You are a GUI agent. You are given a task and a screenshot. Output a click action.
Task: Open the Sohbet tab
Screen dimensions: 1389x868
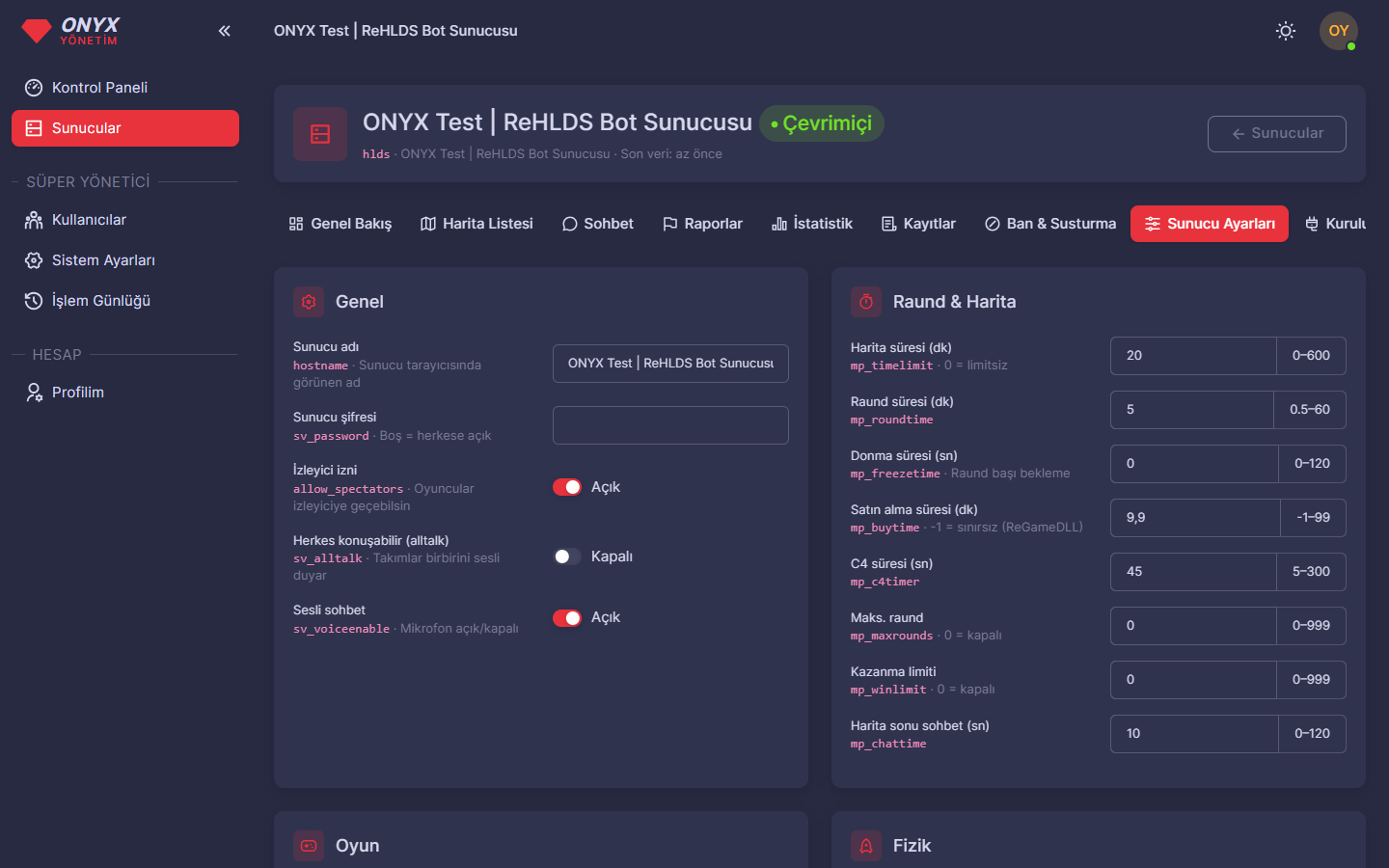tap(598, 224)
